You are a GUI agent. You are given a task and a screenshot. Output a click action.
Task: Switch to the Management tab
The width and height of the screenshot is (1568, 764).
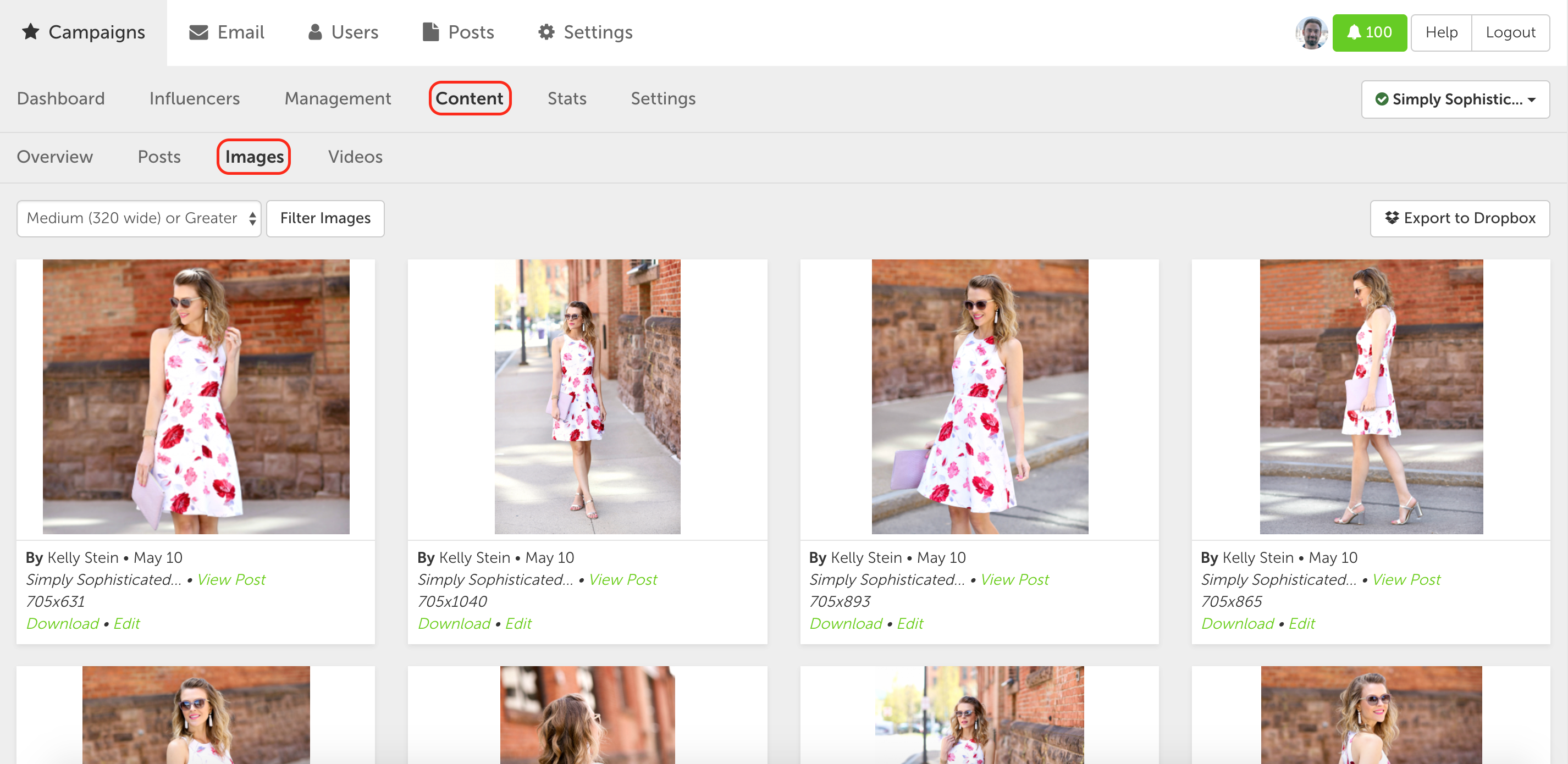338,98
